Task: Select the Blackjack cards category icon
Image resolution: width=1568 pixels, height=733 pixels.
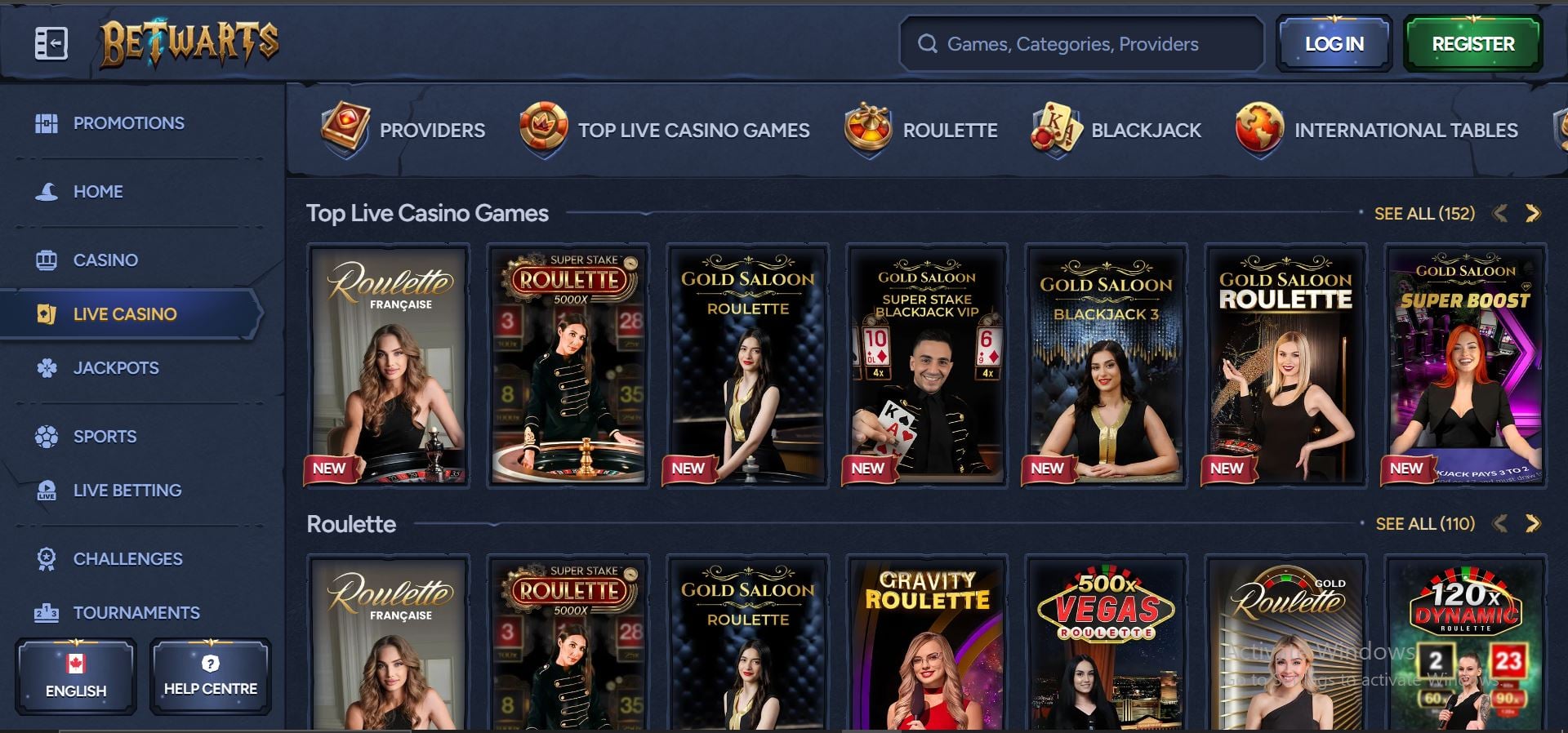Action: tap(1056, 130)
